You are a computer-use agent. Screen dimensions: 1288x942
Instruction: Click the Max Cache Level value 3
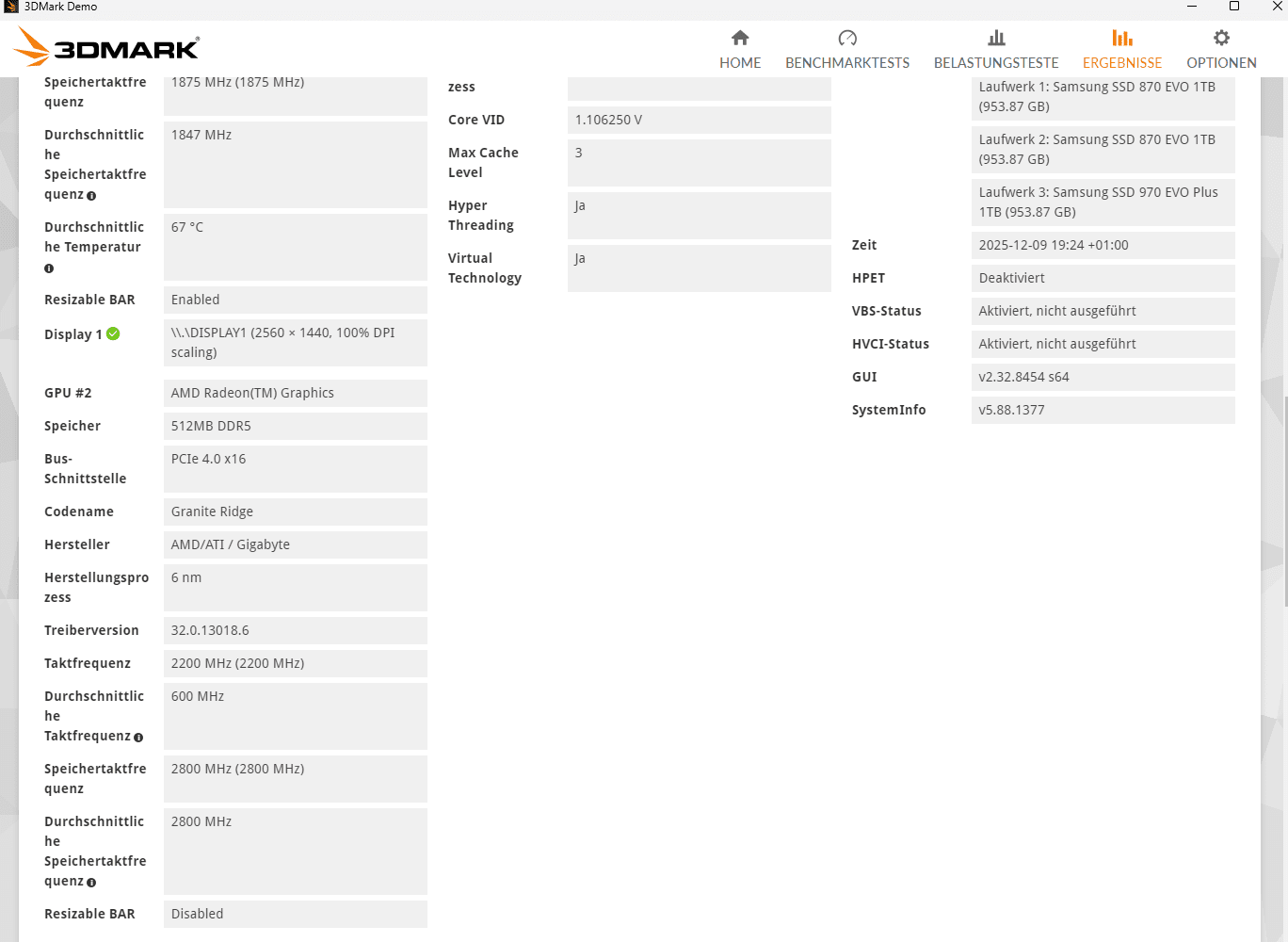click(x=700, y=163)
